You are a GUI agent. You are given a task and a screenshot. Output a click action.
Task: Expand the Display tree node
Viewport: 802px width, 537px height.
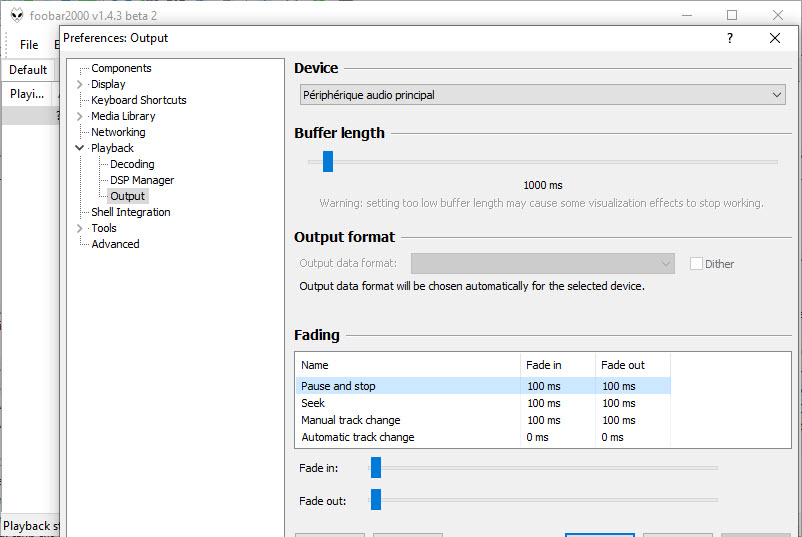pos(80,84)
